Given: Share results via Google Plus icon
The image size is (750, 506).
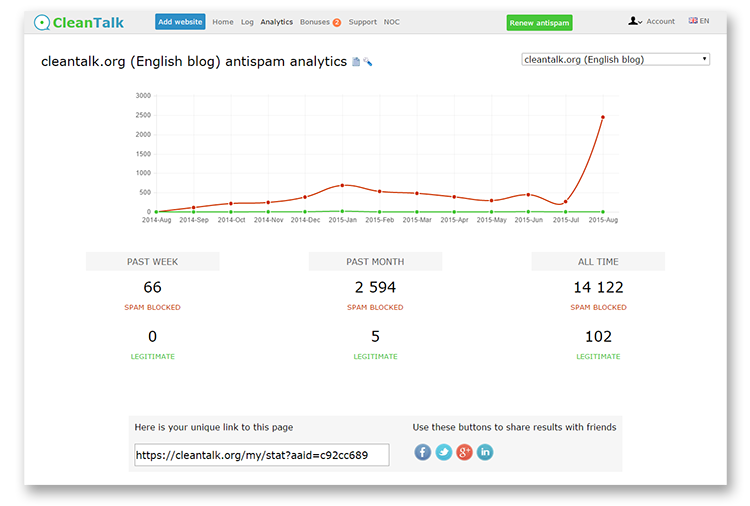Looking at the screenshot, I should pos(464,452).
